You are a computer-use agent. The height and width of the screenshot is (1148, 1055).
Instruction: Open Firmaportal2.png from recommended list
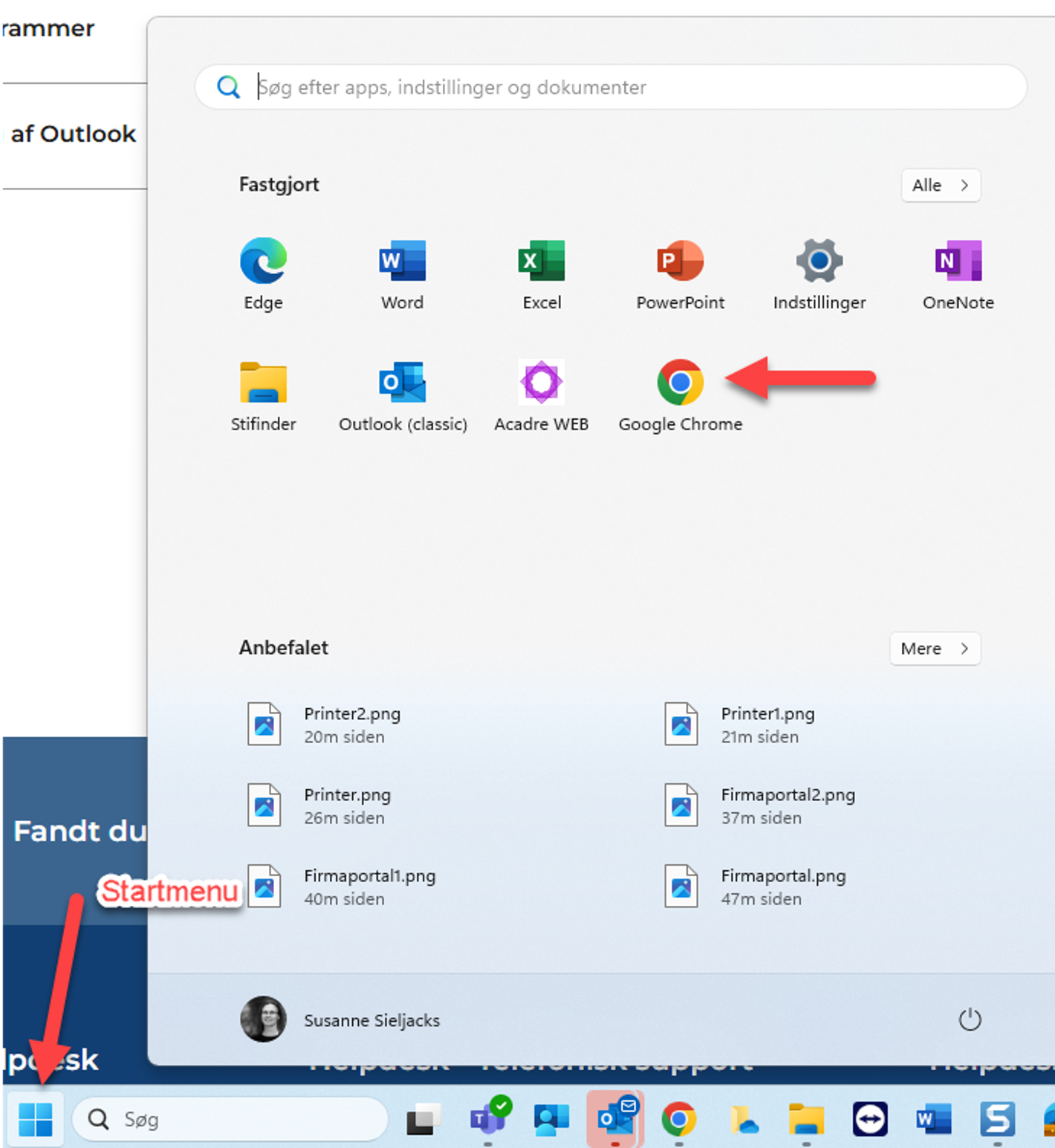pyautogui.click(x=788, y=805)
